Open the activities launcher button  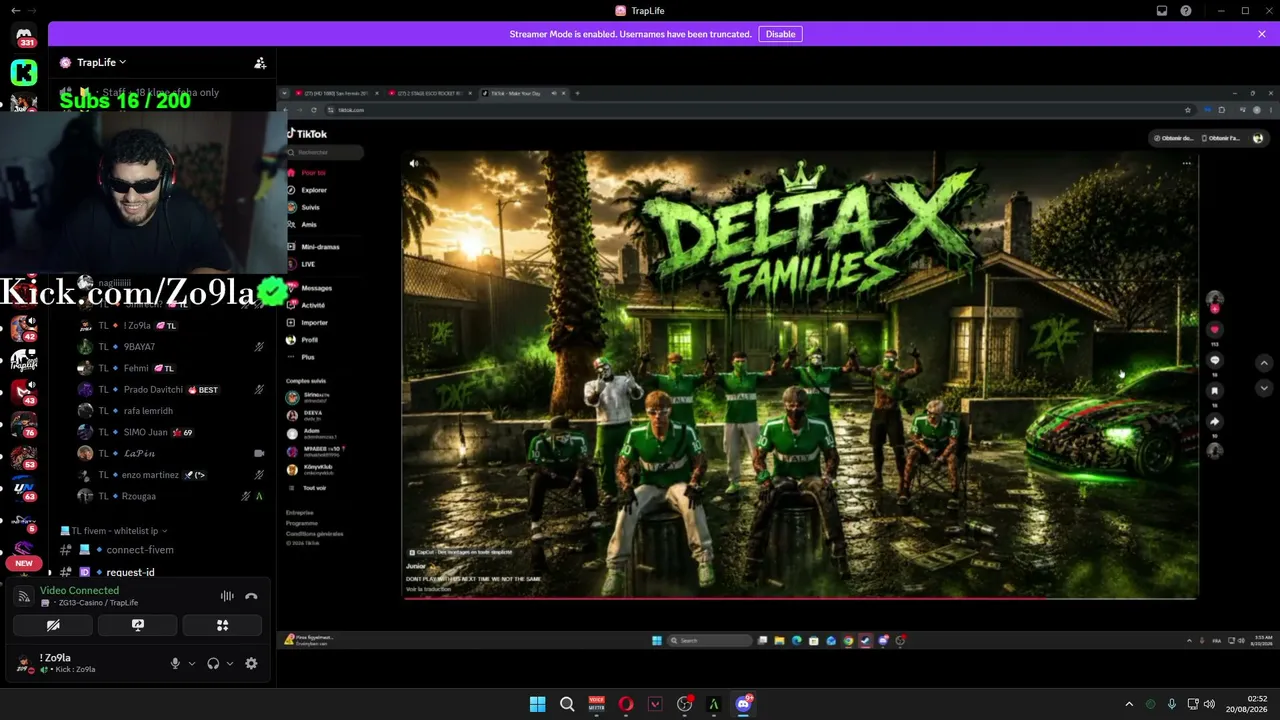pyautogui.click(x=222, y=625)
